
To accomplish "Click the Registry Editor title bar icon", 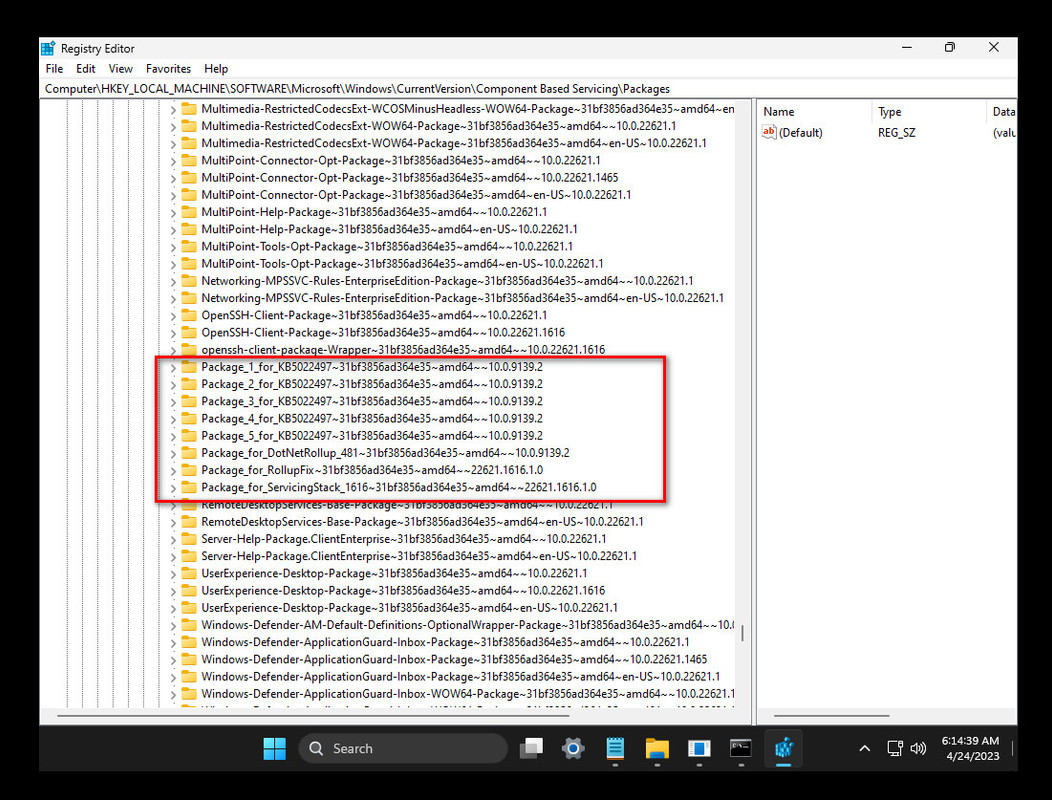I will coord(48,48).
